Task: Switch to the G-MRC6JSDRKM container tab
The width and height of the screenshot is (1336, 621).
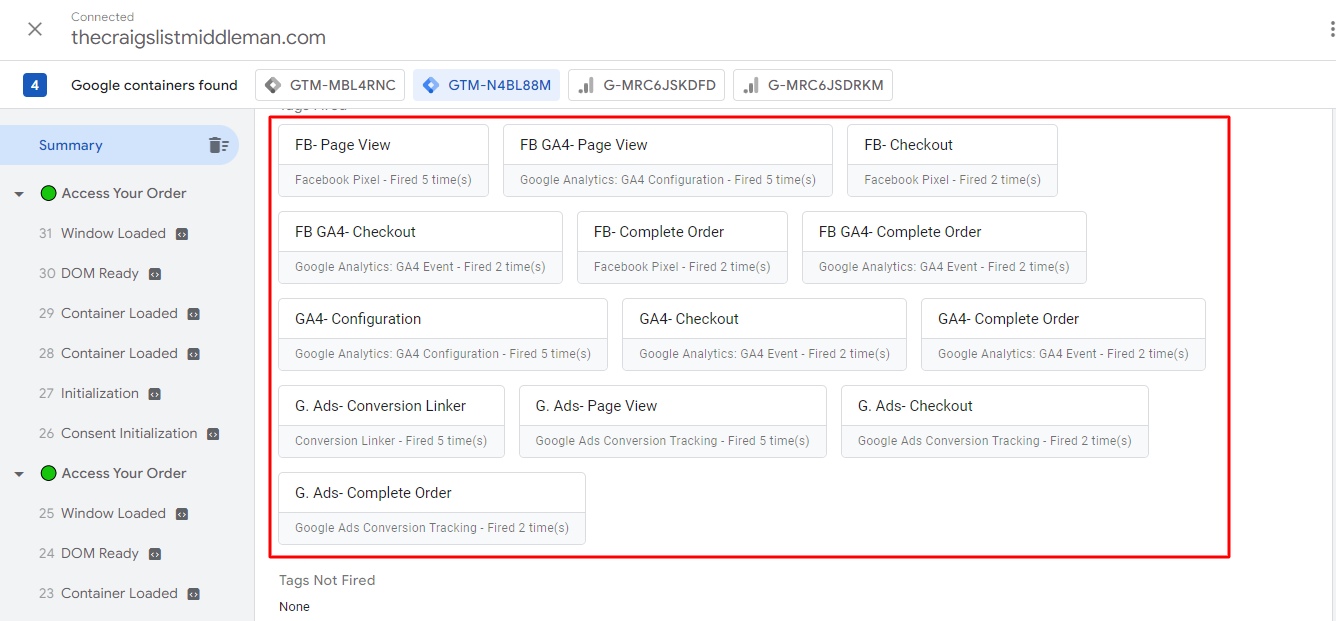Action: point(813,85)
